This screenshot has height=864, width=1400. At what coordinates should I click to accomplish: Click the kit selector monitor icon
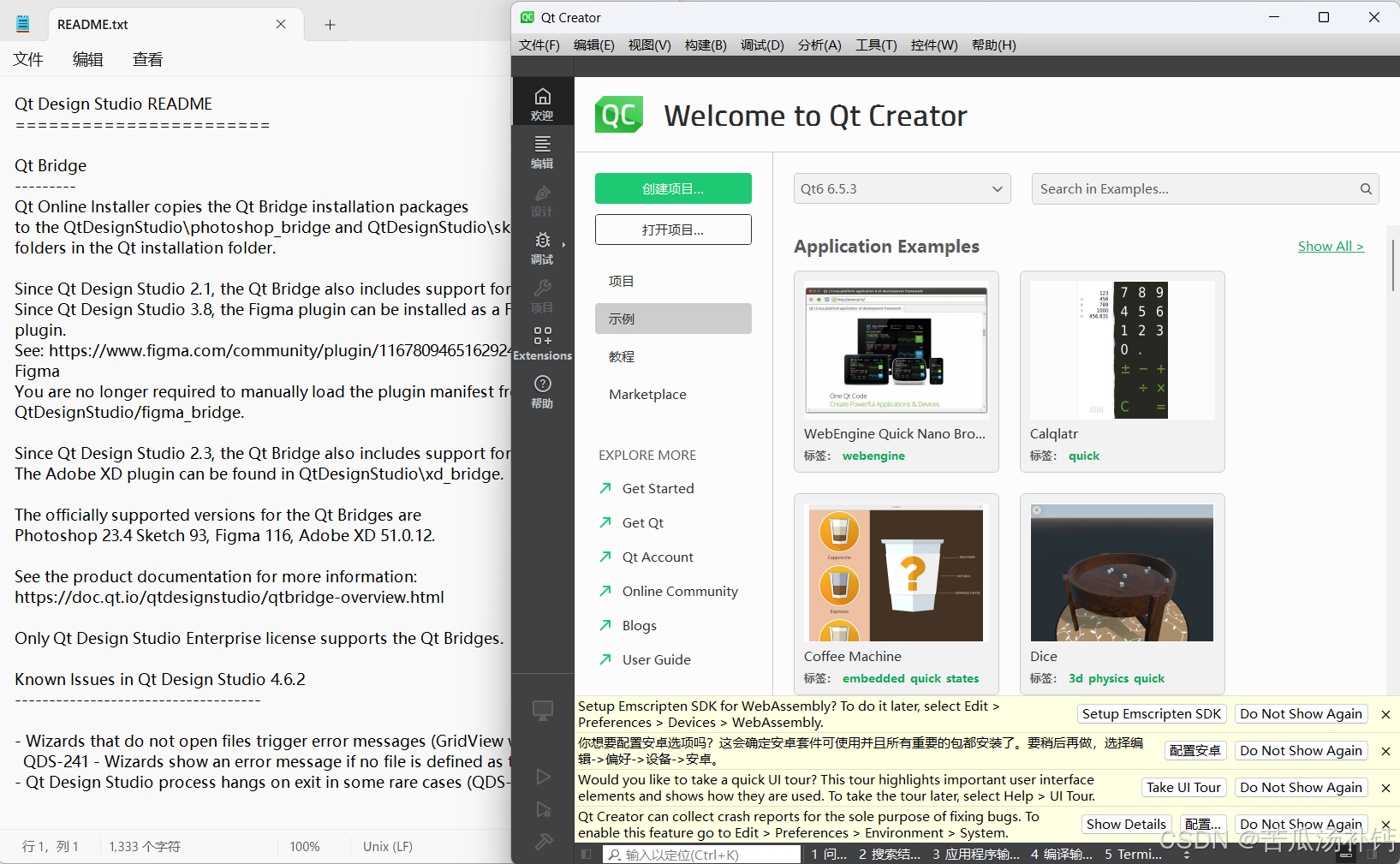[x=543, y=710]
